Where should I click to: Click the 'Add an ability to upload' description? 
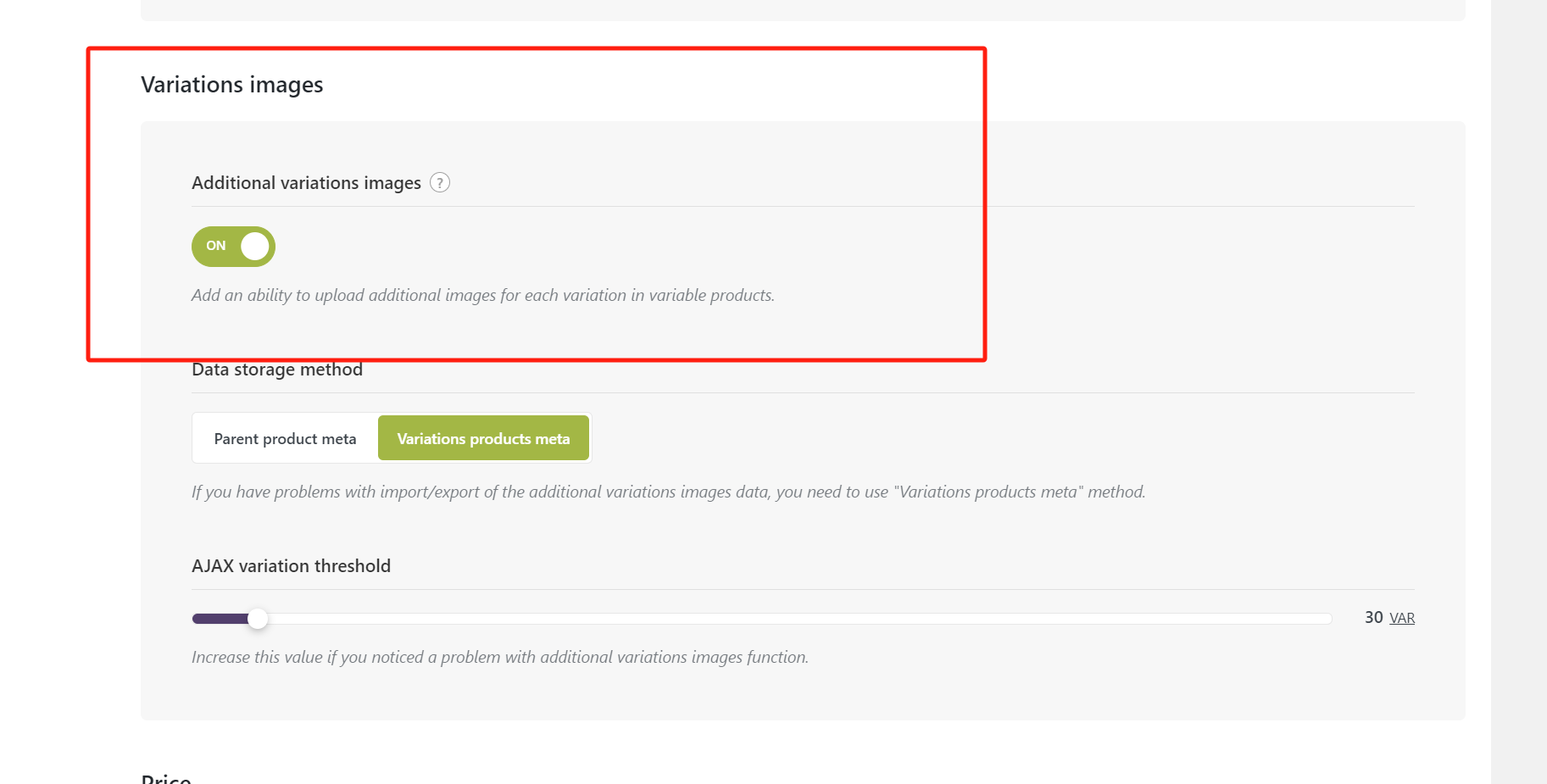click(x=482, y=296)
